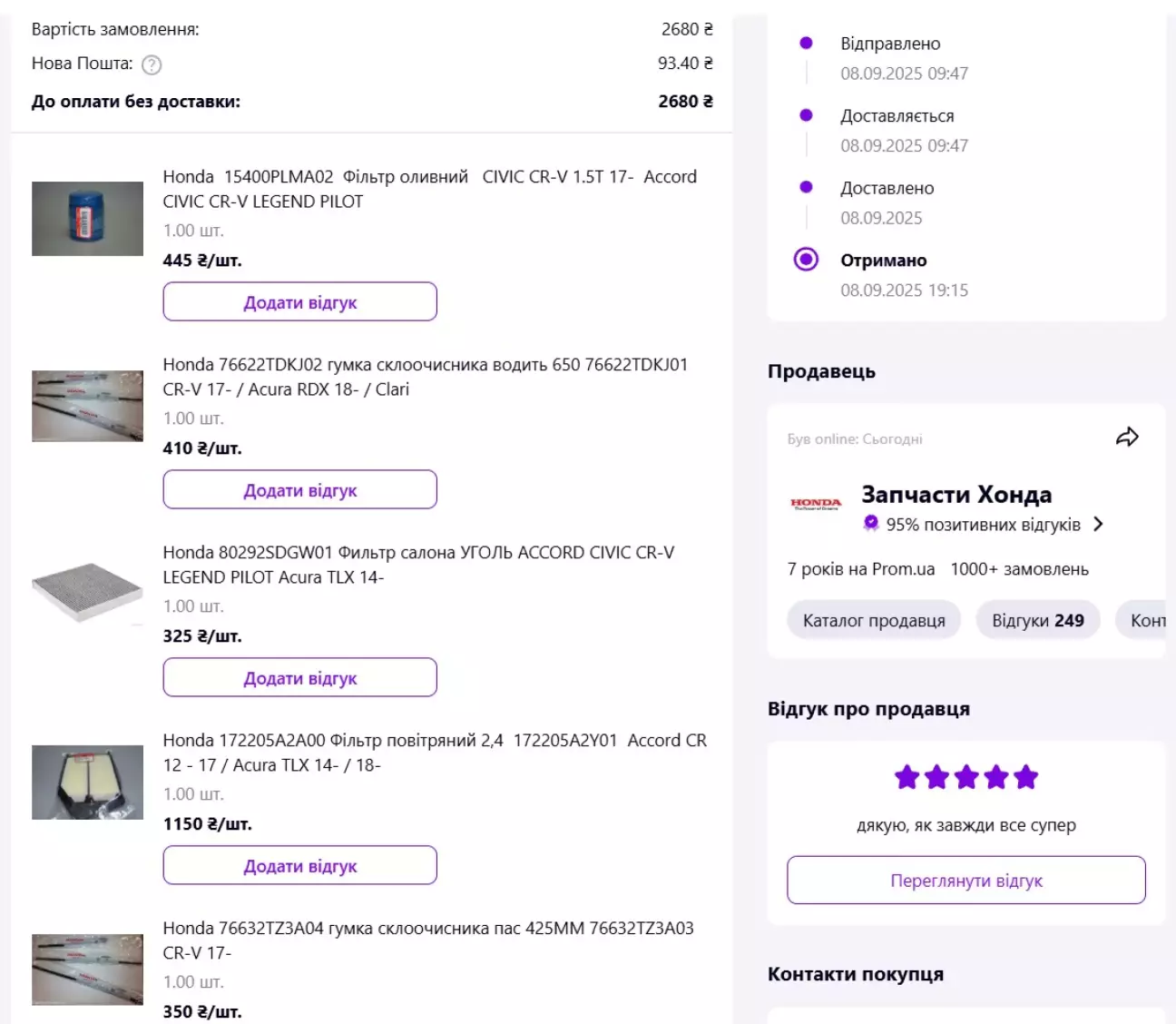Image resolution: width=1176 pixels, height=1024 pixels.
Task: Click the fifth purple rating star
Action: [1026, 777]
